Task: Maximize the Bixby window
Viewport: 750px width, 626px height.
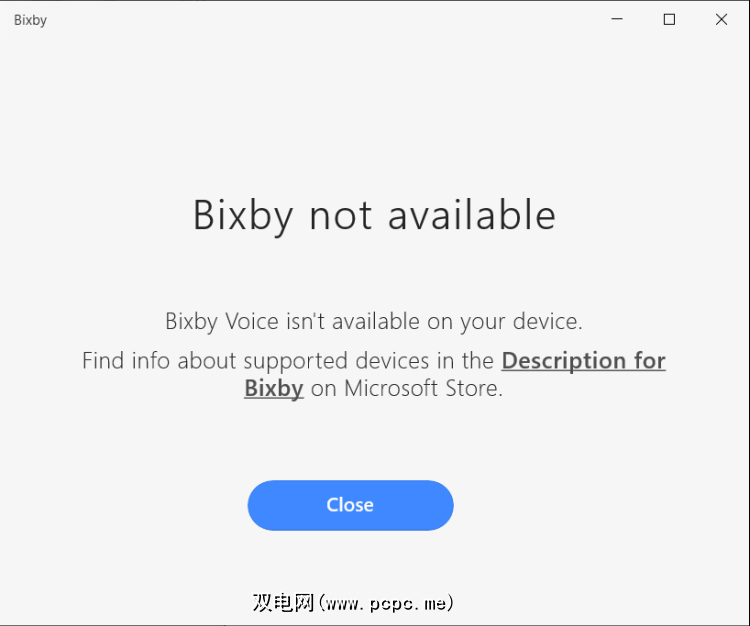Action: click(669, 19)
